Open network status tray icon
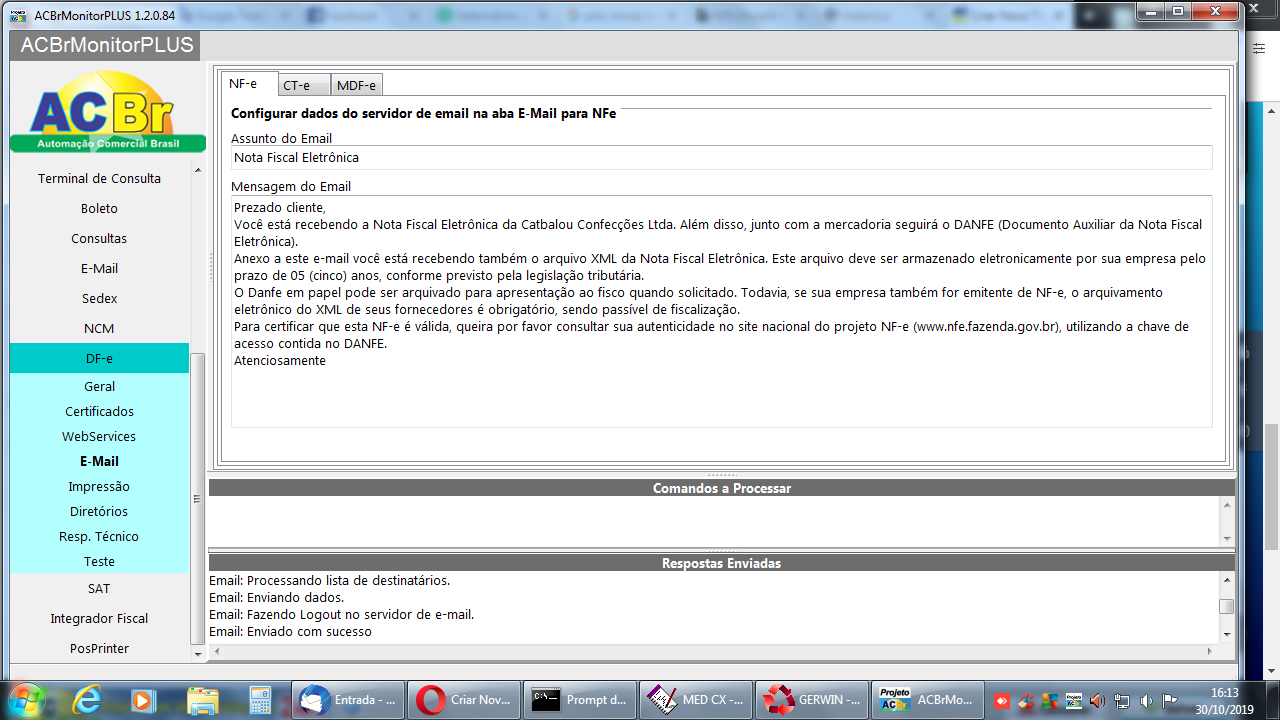Screen dimensions: 1280x720 [1122, 701]
